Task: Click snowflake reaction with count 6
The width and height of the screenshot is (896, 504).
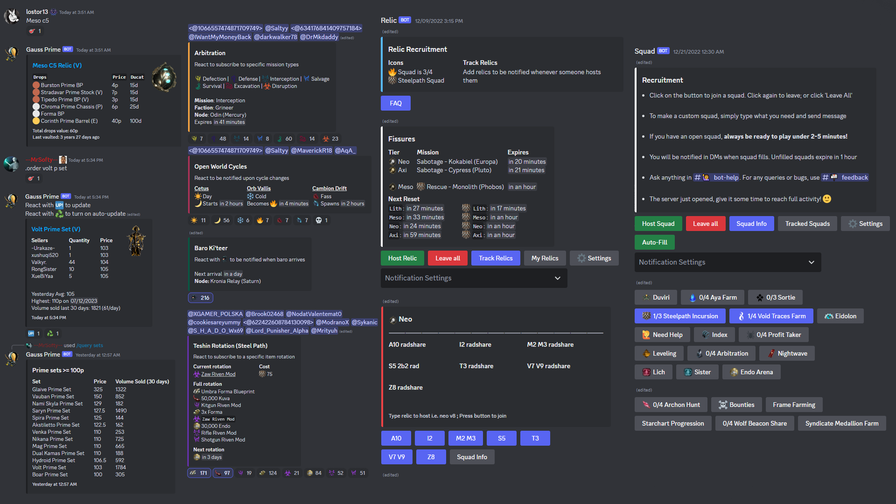Action: tap(243, 220)
